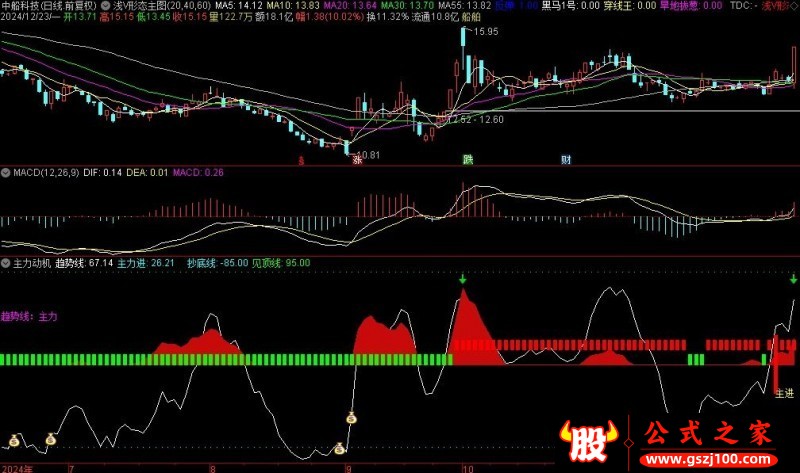
Task: Open the MACD indicator dropdown arrow
Action: point(6,173)
